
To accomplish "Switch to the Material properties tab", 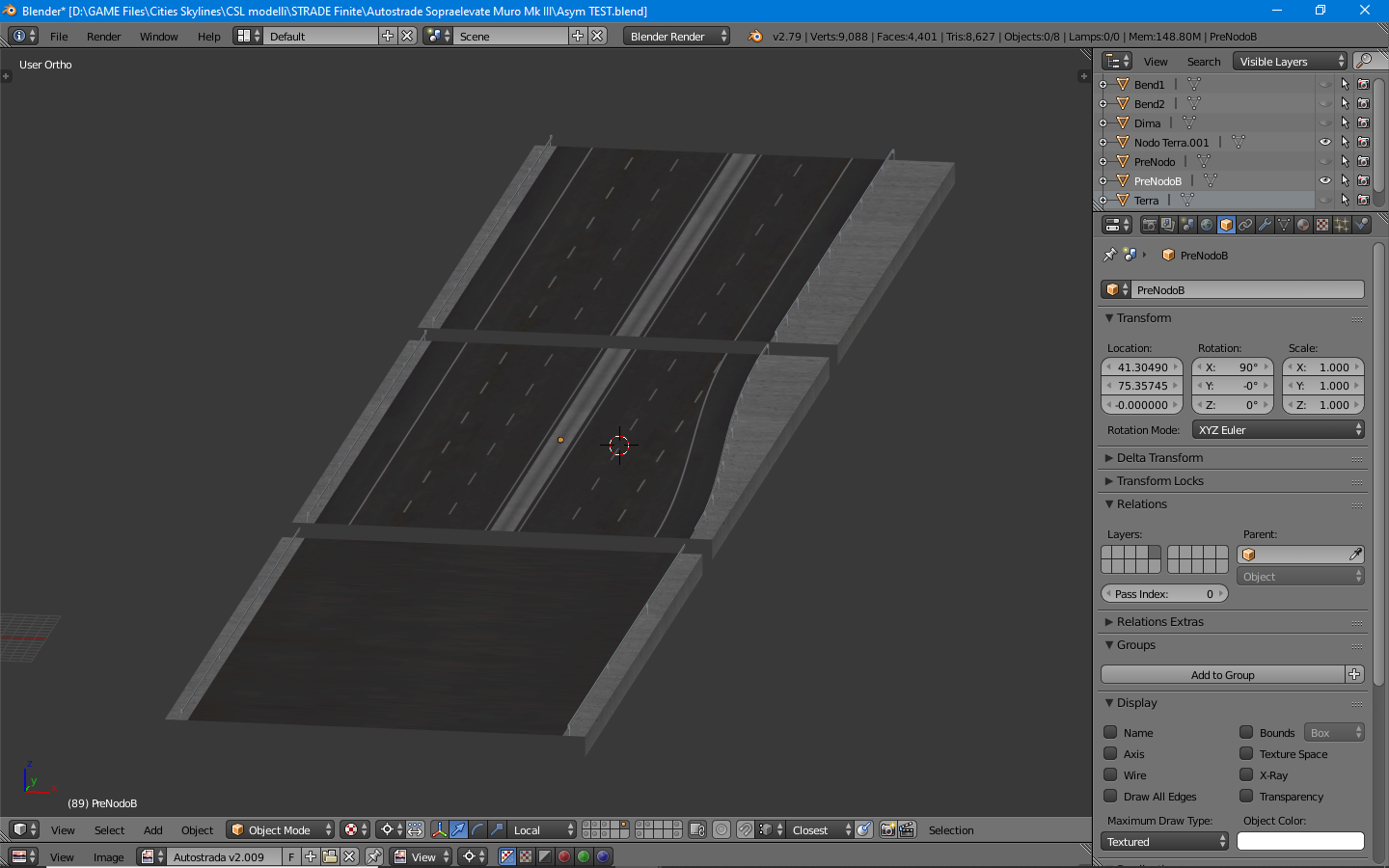I will [x=1303, y=225].
